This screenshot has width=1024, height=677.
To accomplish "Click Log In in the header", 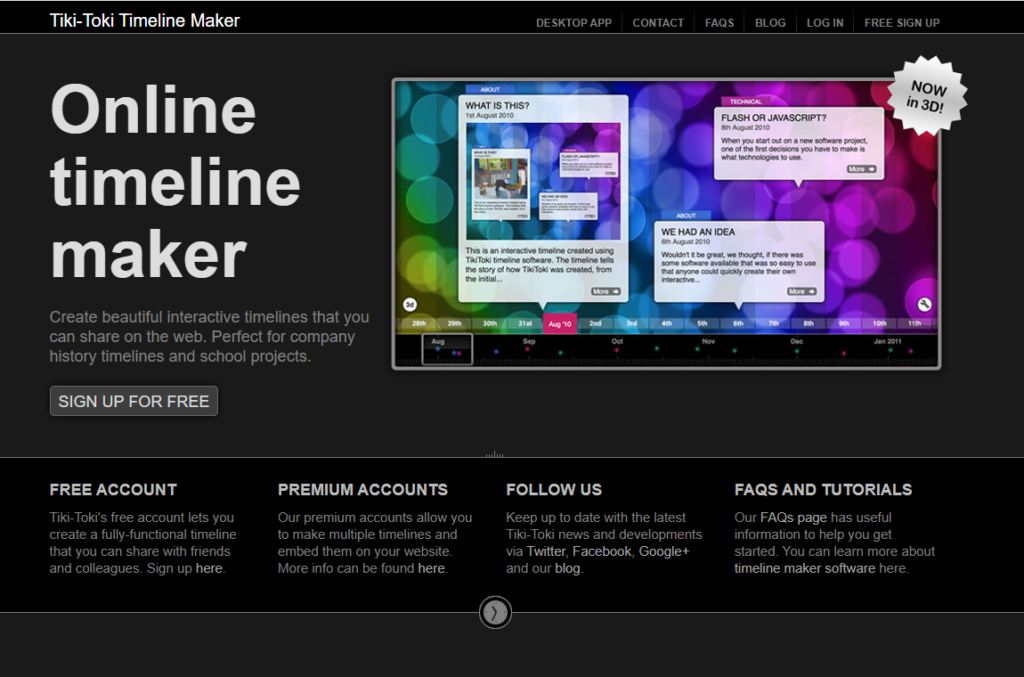I will [x=825, y=23].
